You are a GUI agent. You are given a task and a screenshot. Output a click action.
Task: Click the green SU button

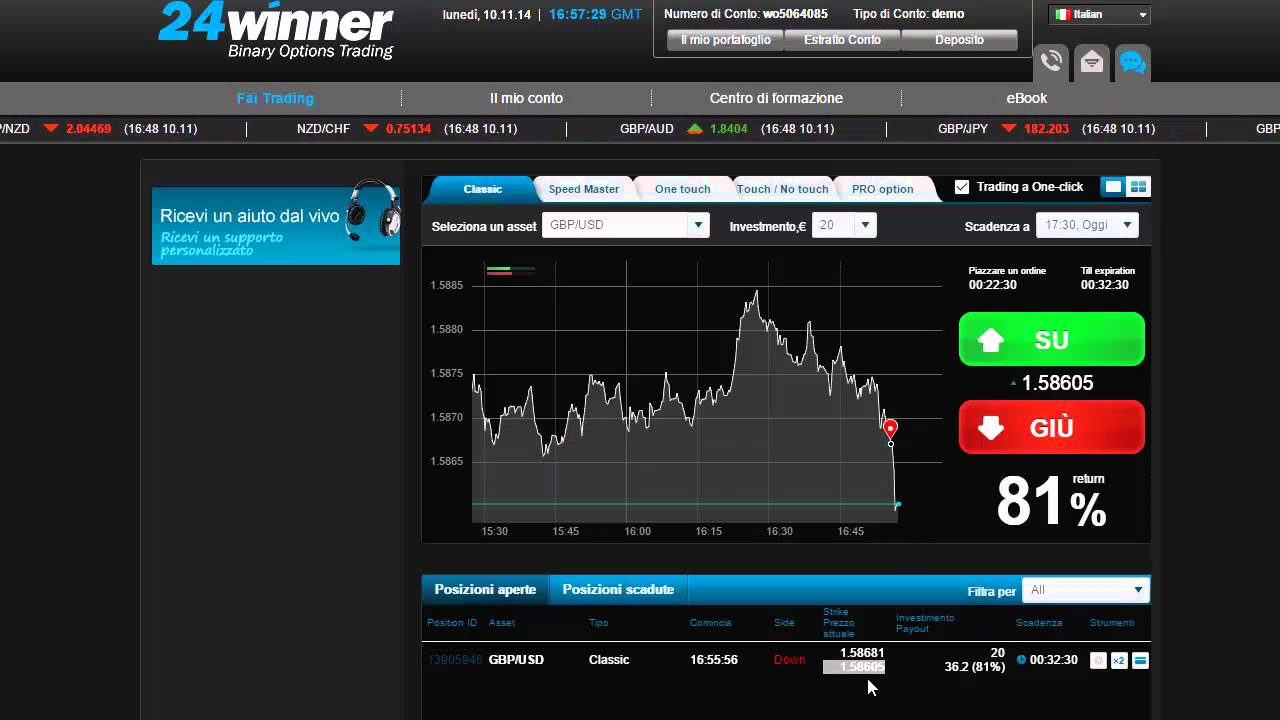(1052, 340)
